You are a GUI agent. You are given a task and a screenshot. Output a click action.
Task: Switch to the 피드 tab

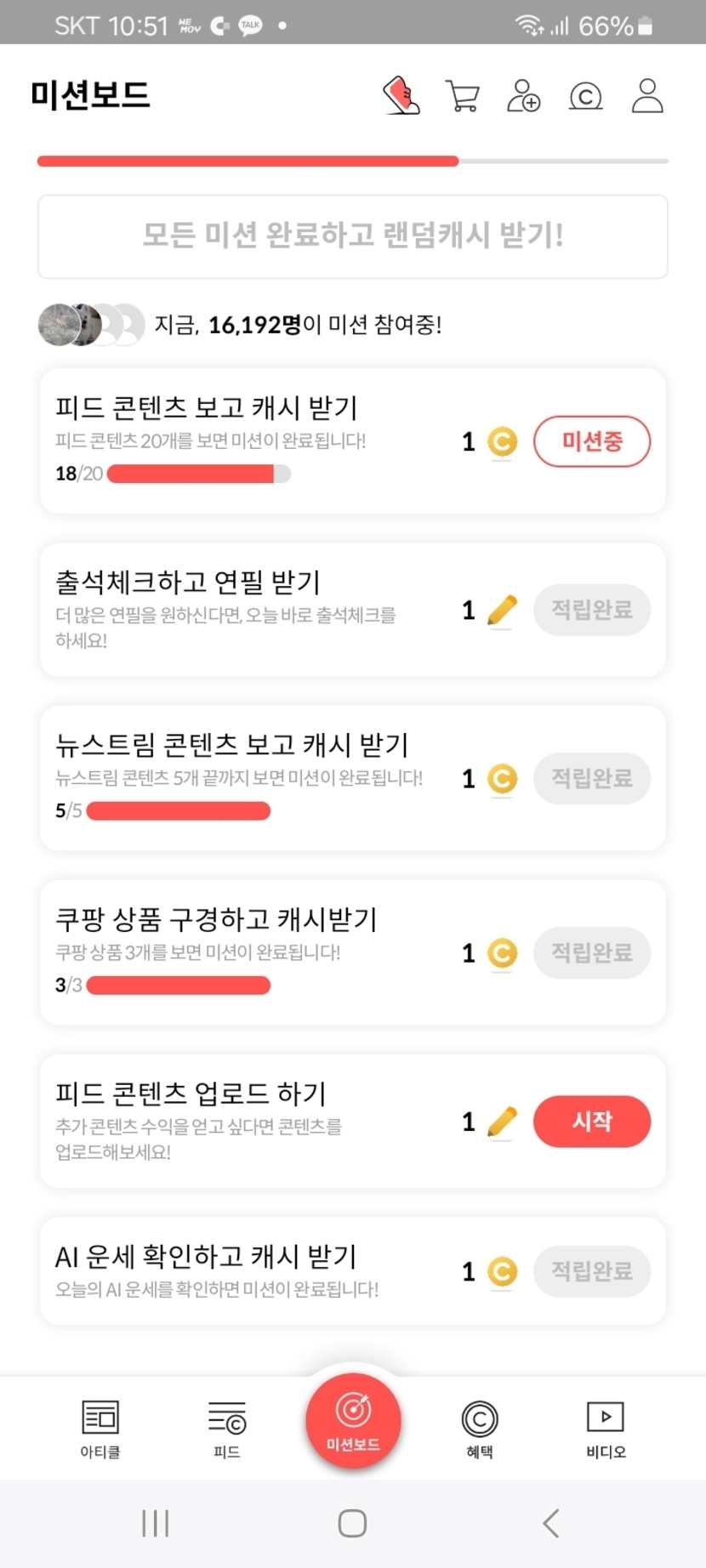point(226,1429)
